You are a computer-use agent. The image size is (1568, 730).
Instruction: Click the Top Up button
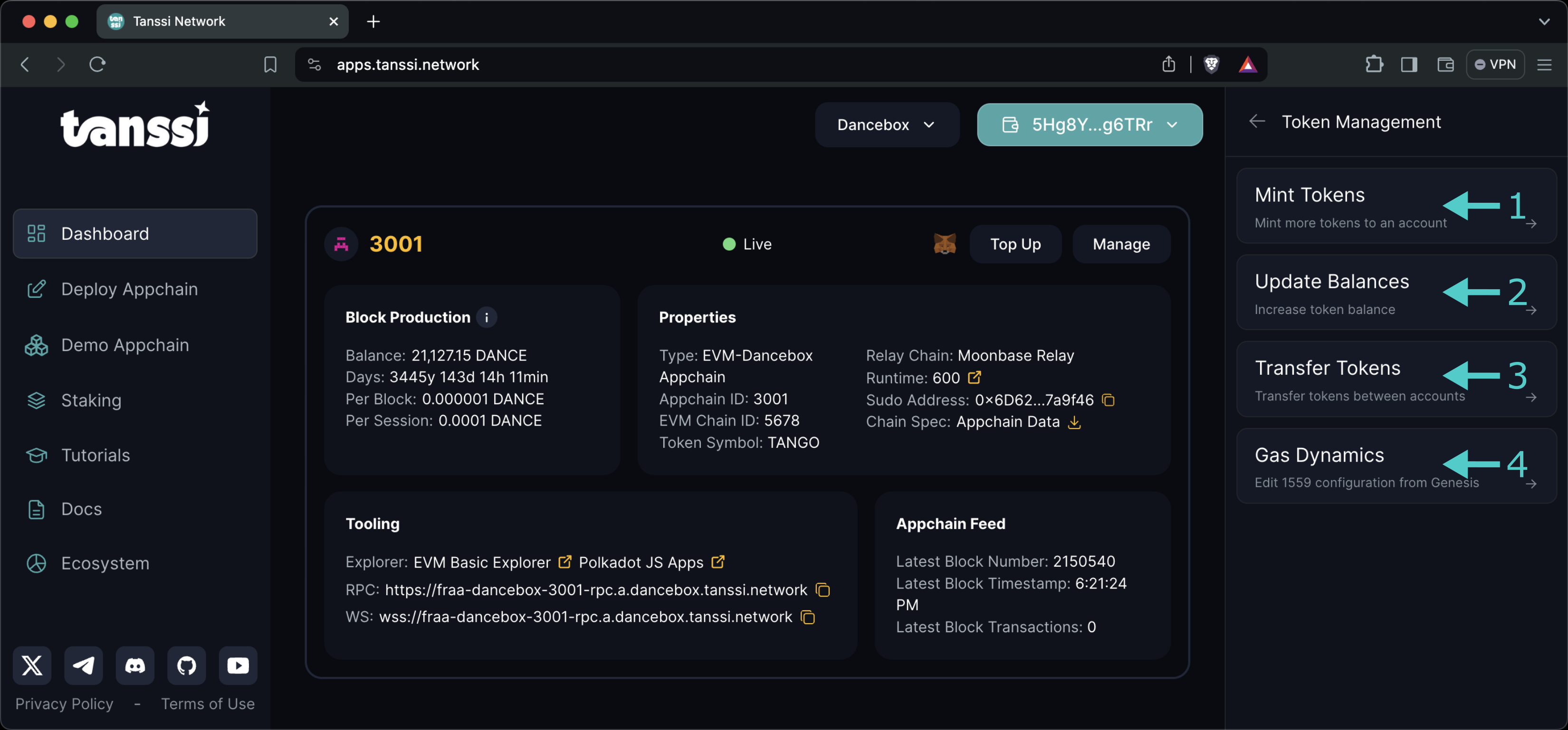click(1015, 244)
